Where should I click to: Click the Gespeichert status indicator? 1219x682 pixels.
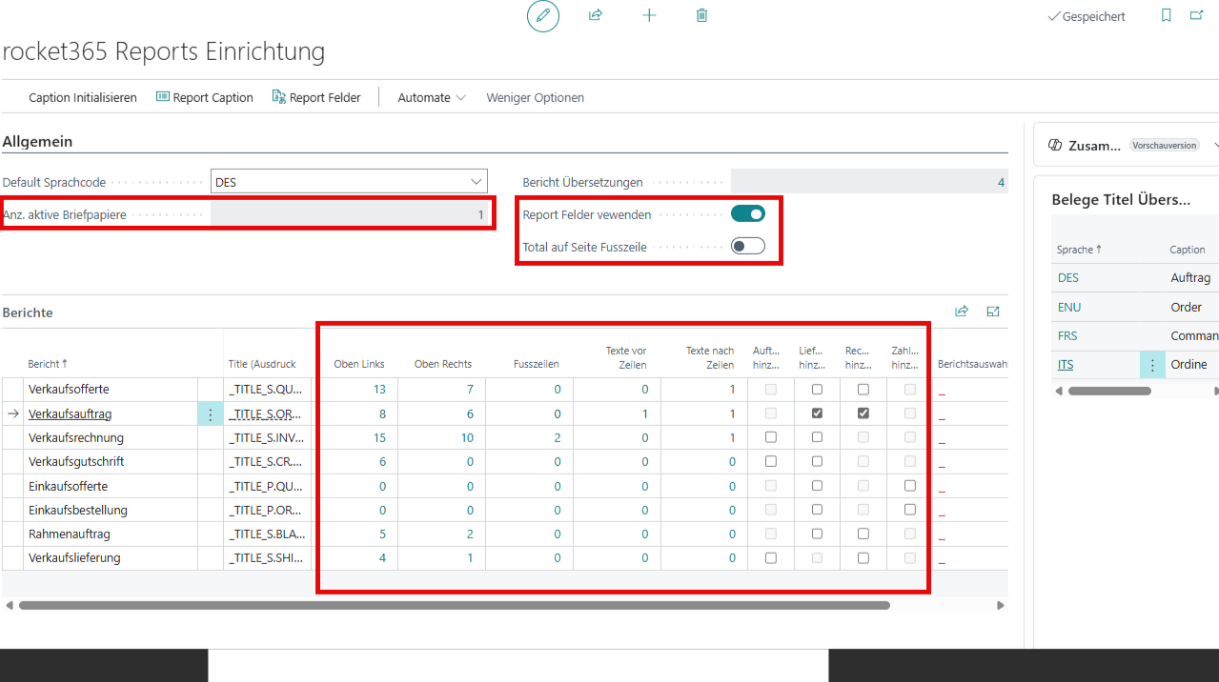click(1086, 16)
